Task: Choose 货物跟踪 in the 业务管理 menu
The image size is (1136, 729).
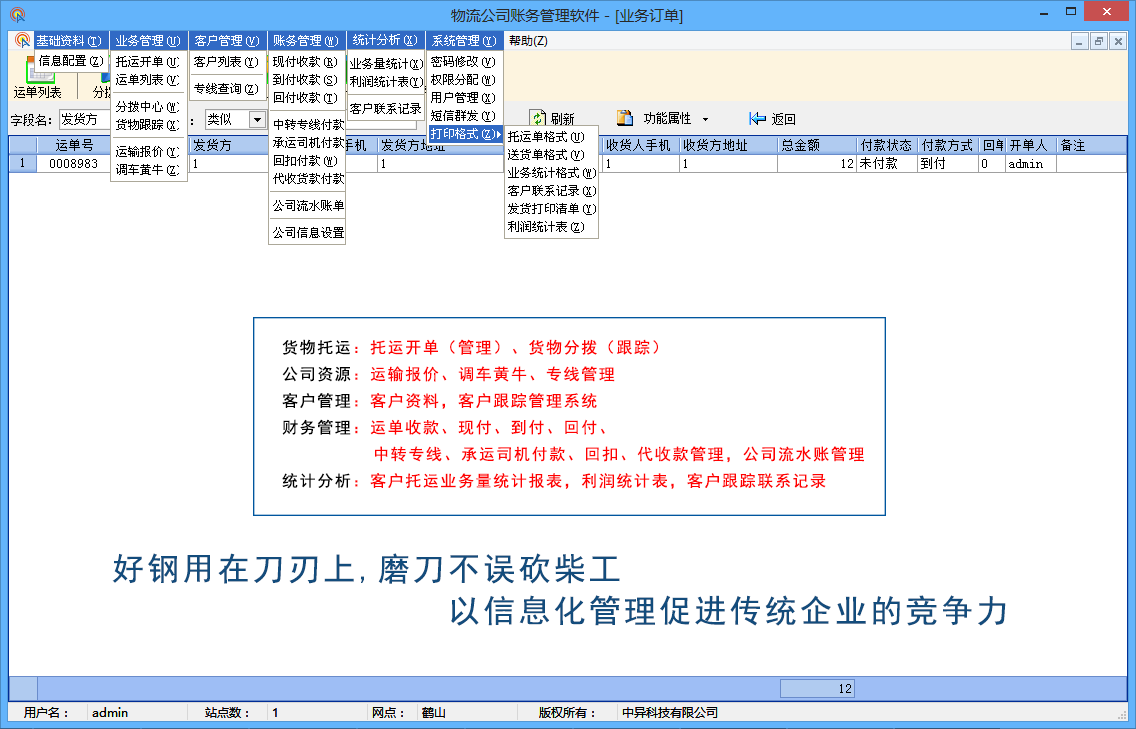Action: pyautogui.click(x=145, y=124)
